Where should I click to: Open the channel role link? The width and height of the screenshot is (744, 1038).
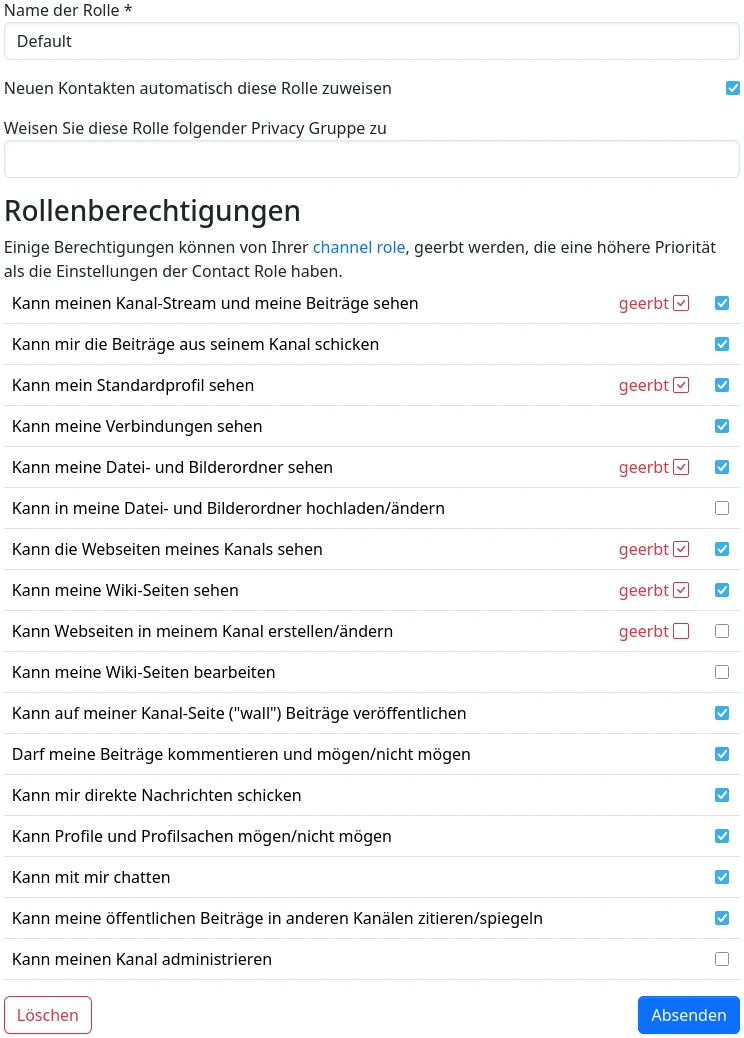pyautogui.click(x=359, y=247)
